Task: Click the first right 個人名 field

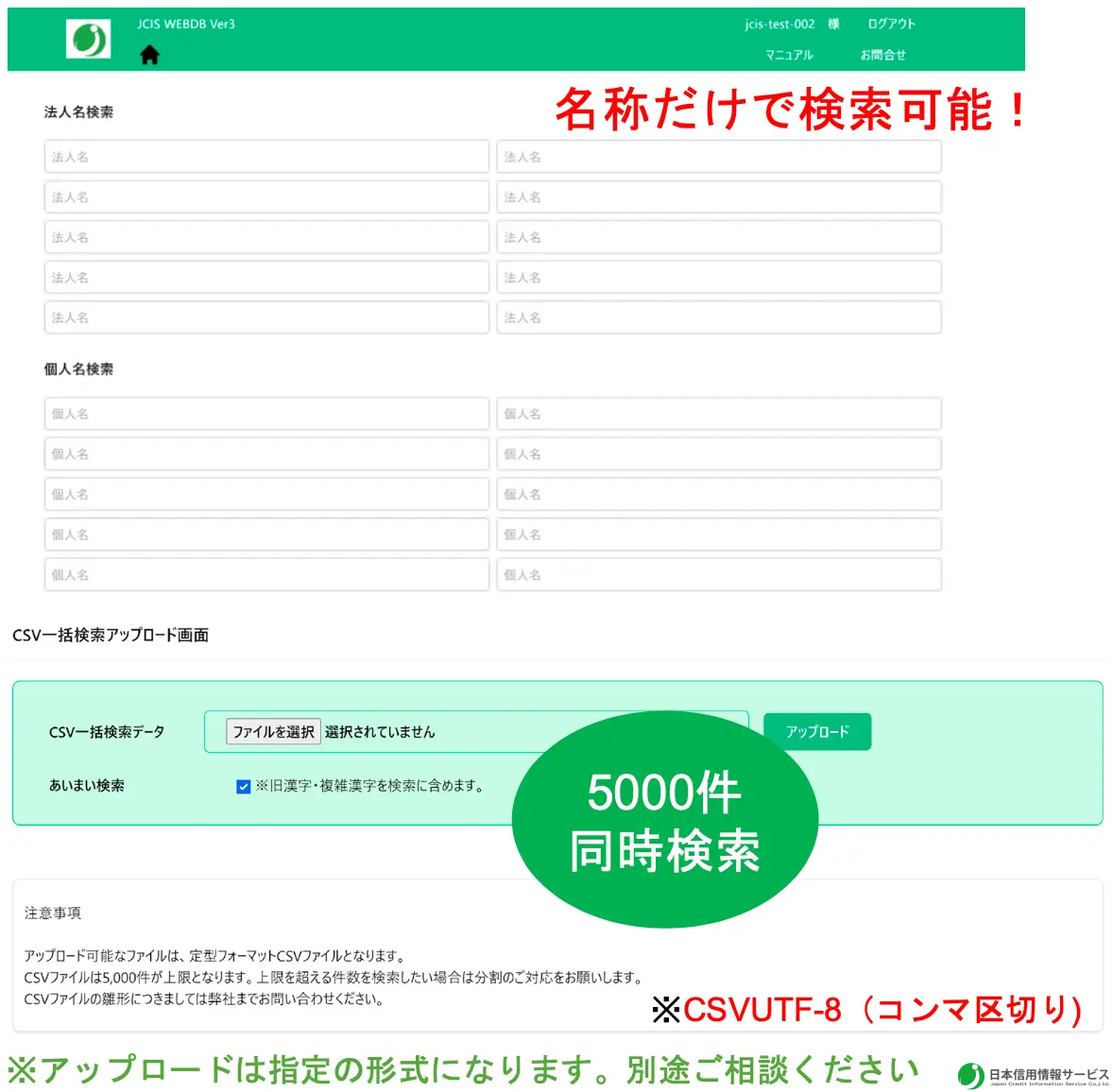Action: click(x=719, y=414)
